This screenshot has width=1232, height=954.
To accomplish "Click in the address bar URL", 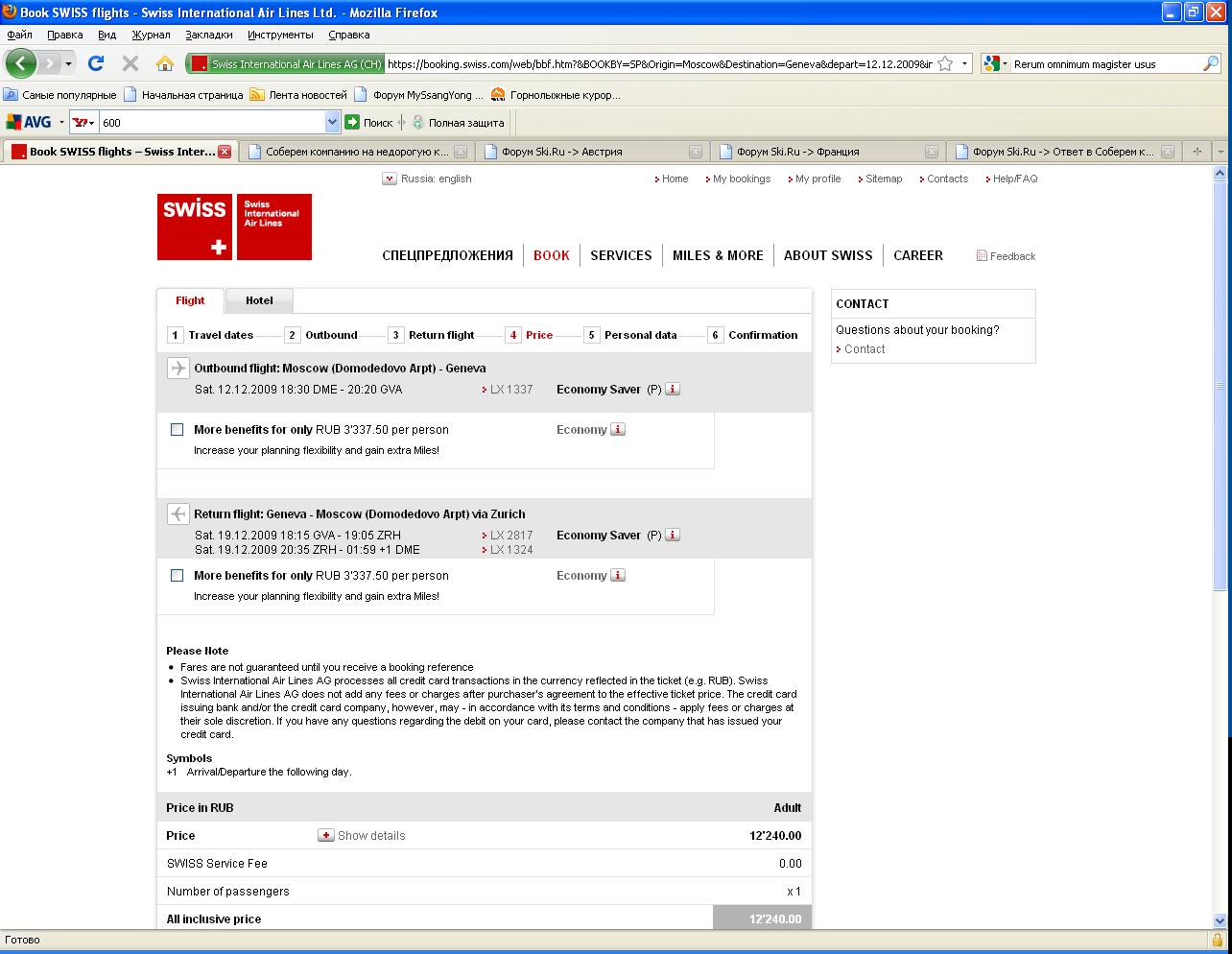I will (x=658, y=63).
